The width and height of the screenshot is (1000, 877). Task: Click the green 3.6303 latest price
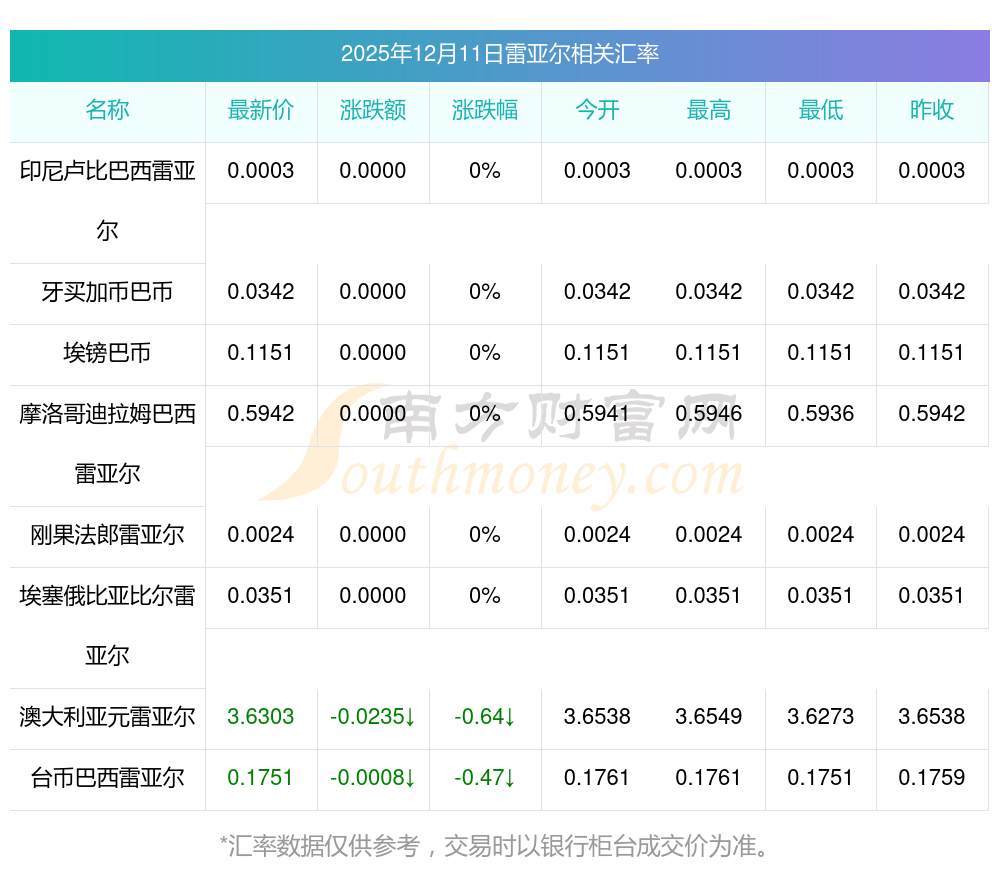pyautogui.click(x=261, y=717)
